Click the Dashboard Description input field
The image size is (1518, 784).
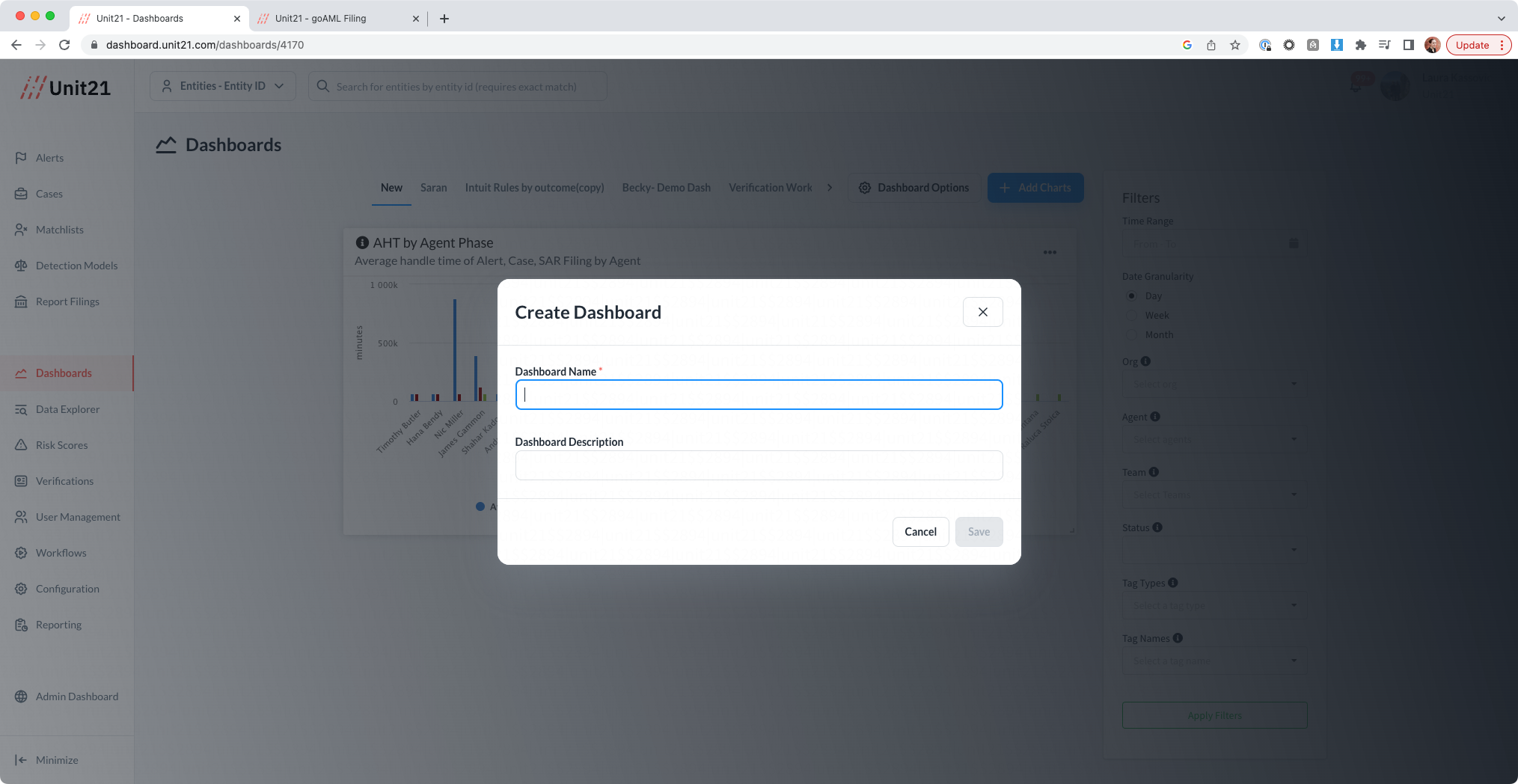pyautogui.click(x=759, y=465)
